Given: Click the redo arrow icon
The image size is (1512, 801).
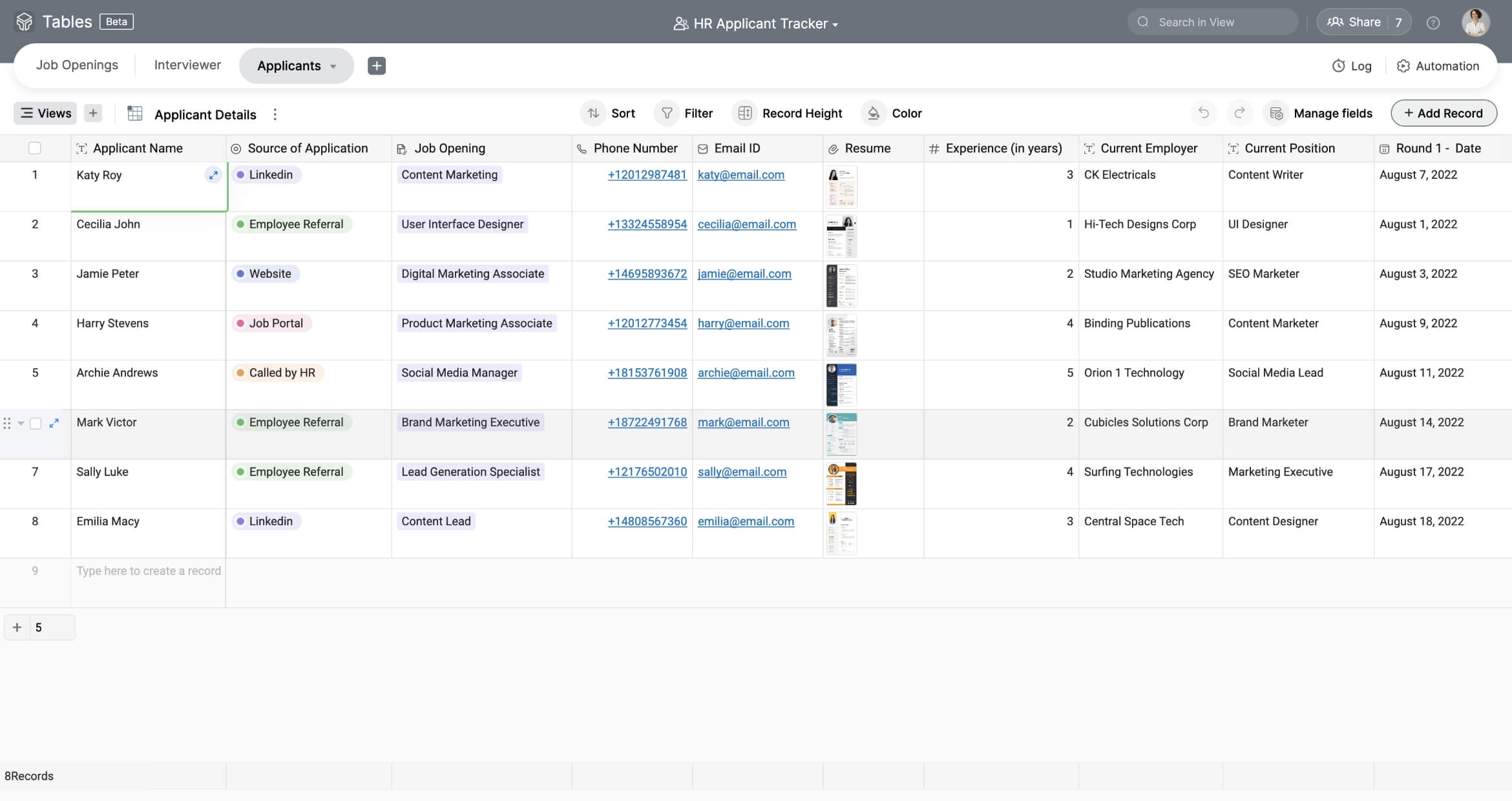Looking at the screenshot, I should (1239, 113).
